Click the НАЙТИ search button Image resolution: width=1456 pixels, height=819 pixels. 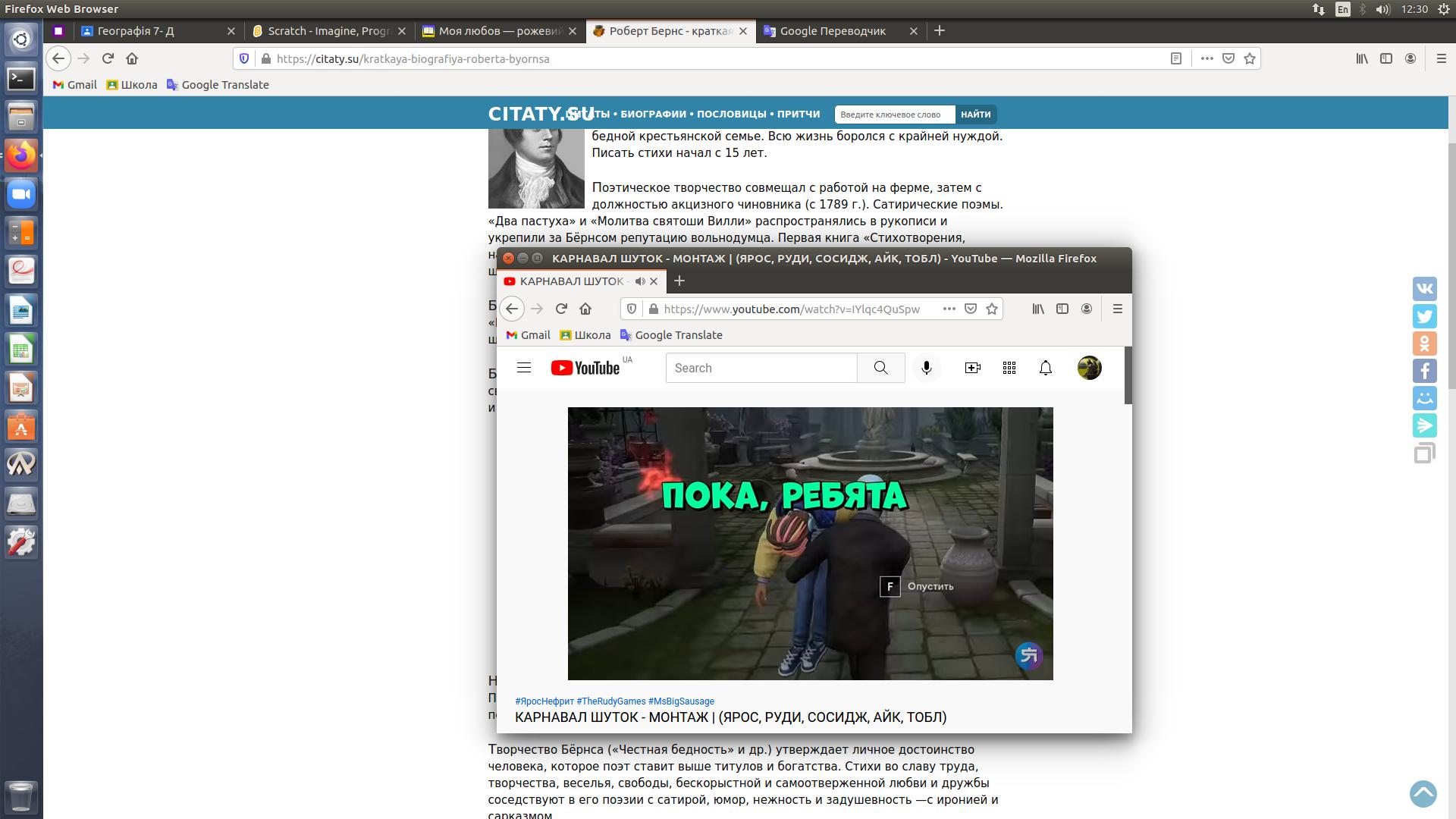click(x=975, y=115)
